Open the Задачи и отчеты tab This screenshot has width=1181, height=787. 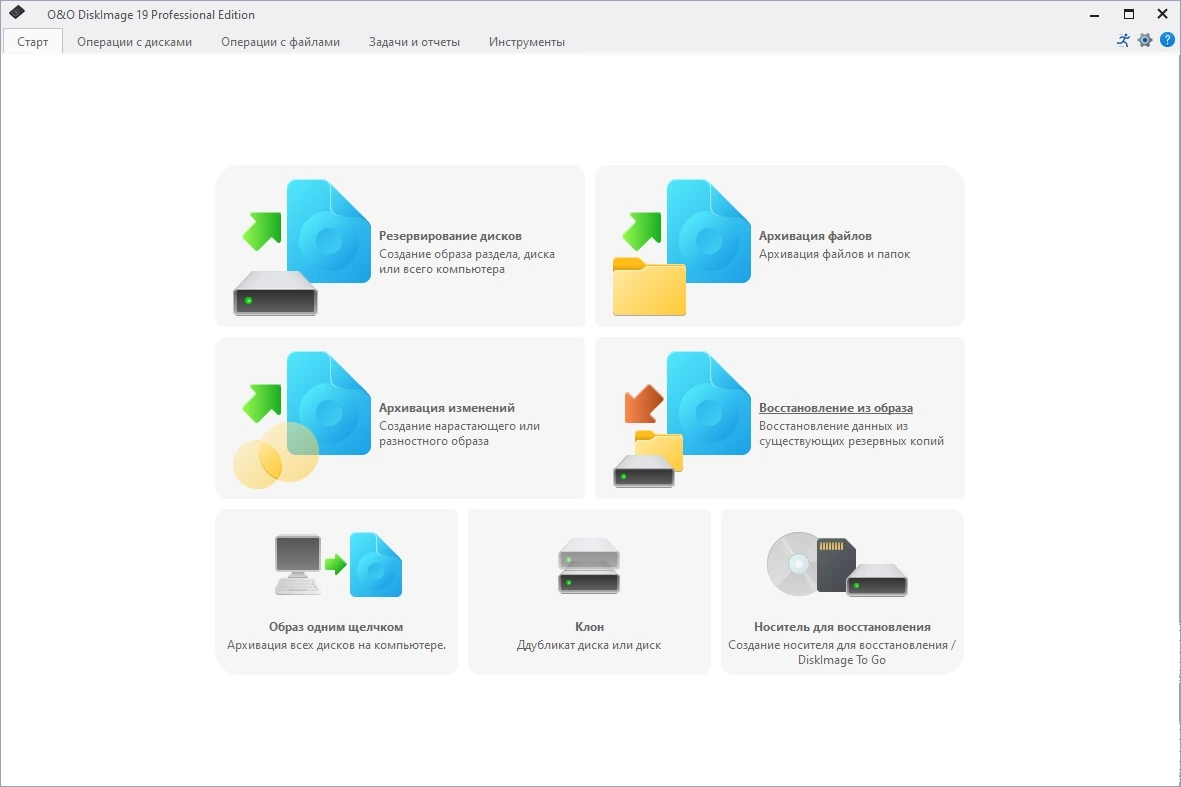(x=414, y=41)
